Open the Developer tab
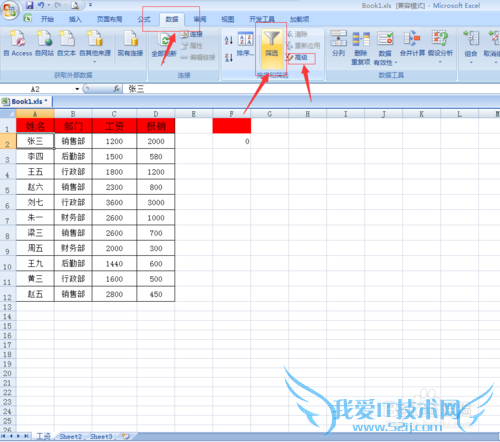This screenshot has width=500, height=442. (x=262, y=19)
